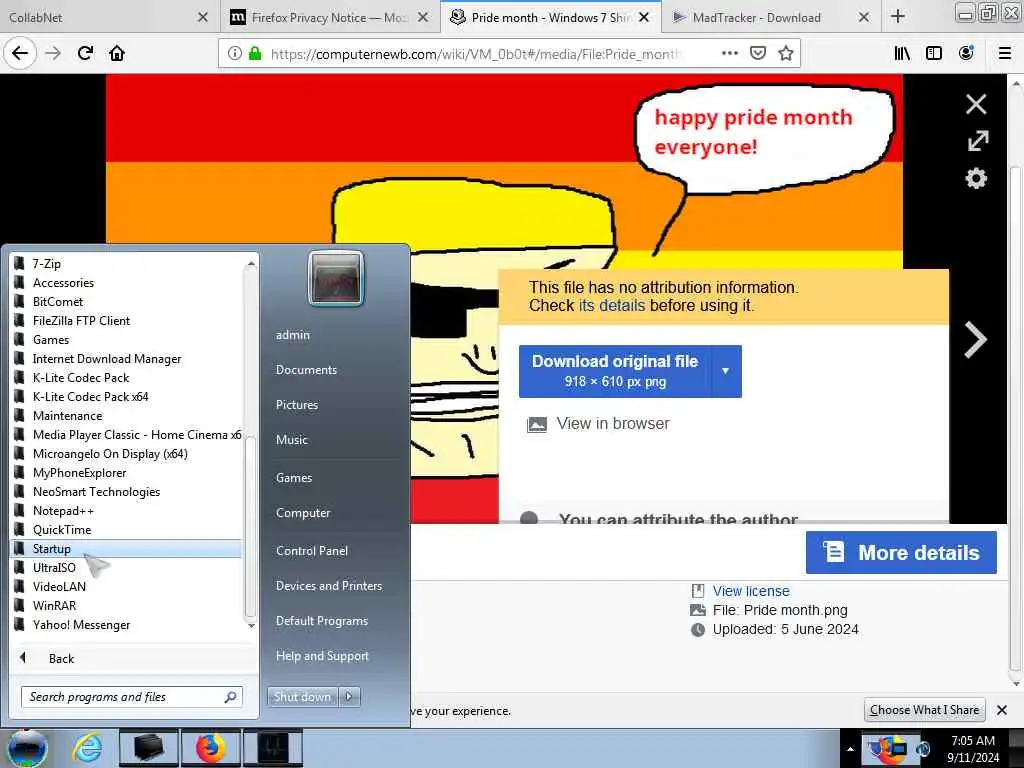Expand the Accessories program folder
Viewport: 1024px width, 768px height.
coord(127,283)
